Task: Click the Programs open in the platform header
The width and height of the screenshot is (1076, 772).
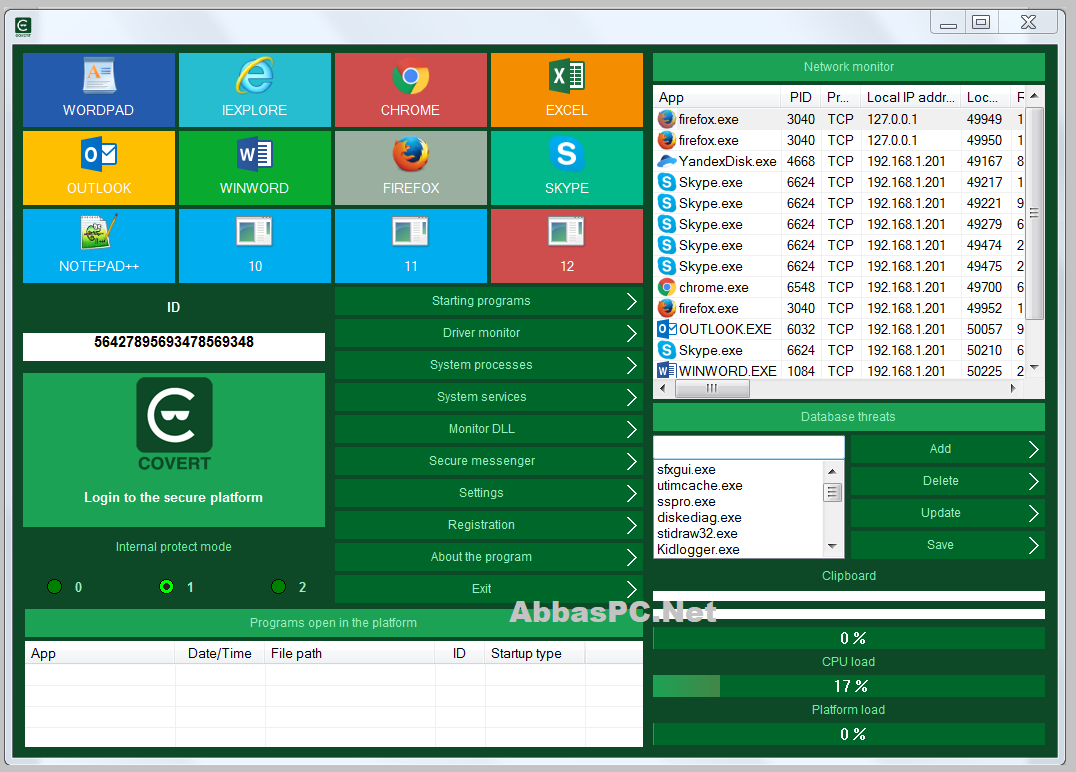Action: coord(334,623)
